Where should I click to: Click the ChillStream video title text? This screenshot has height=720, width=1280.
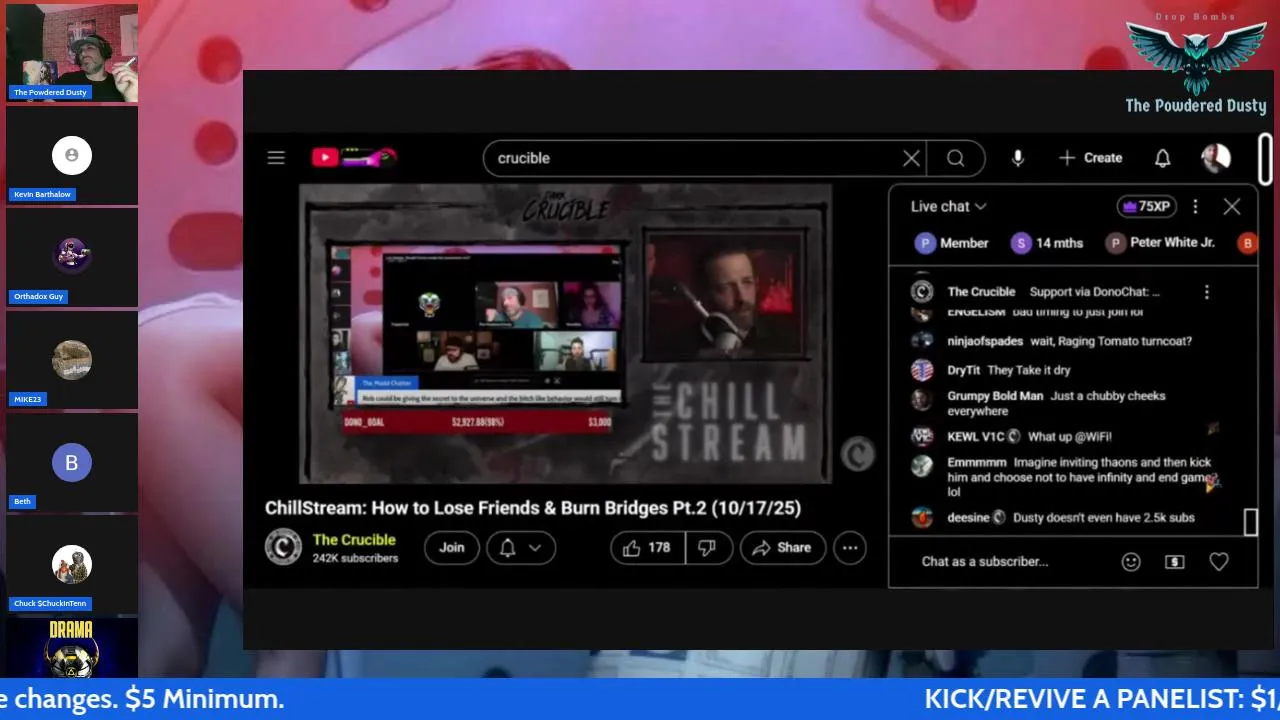pos(533,508)
